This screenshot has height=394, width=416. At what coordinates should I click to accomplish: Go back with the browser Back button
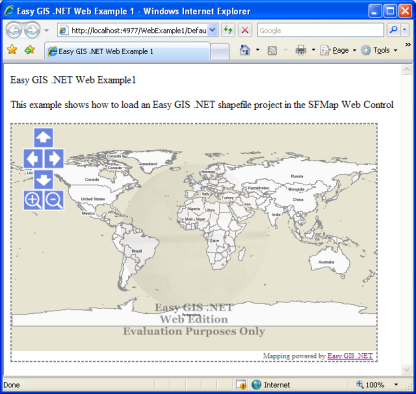click(14, 30)
